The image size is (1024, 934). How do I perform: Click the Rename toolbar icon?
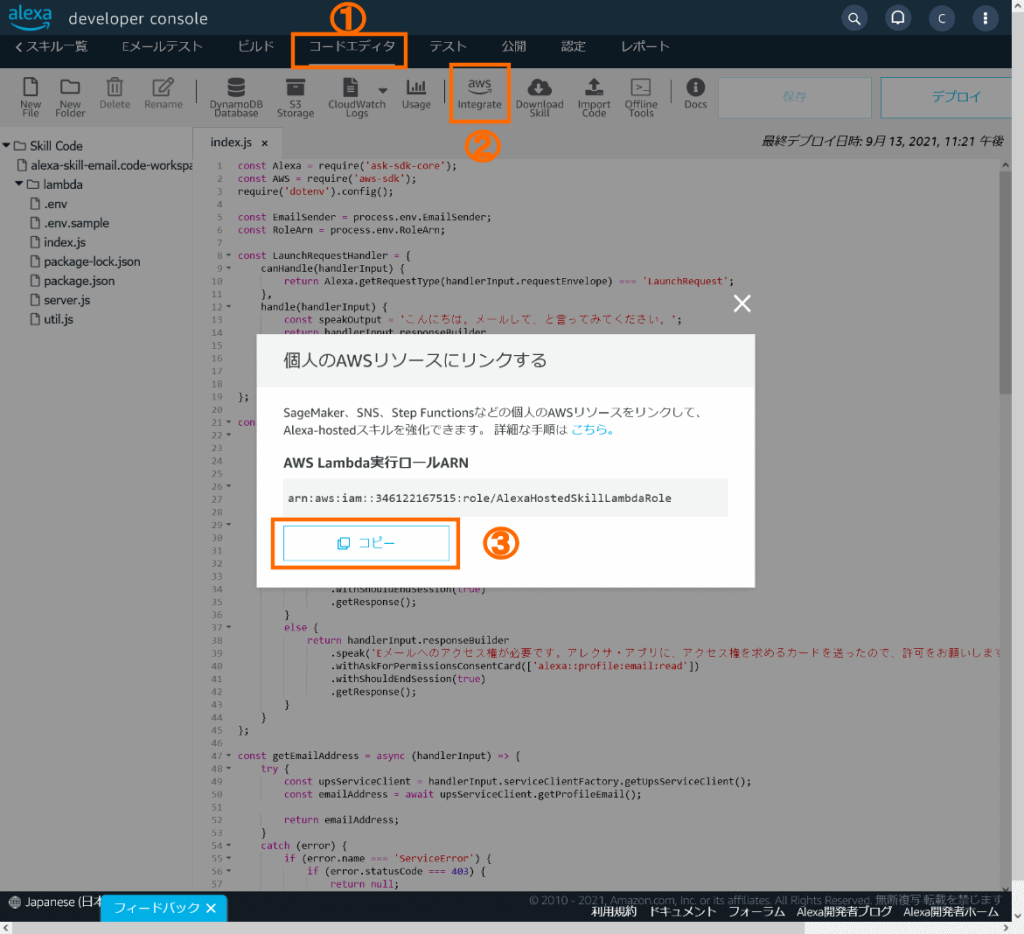[163, 93]
